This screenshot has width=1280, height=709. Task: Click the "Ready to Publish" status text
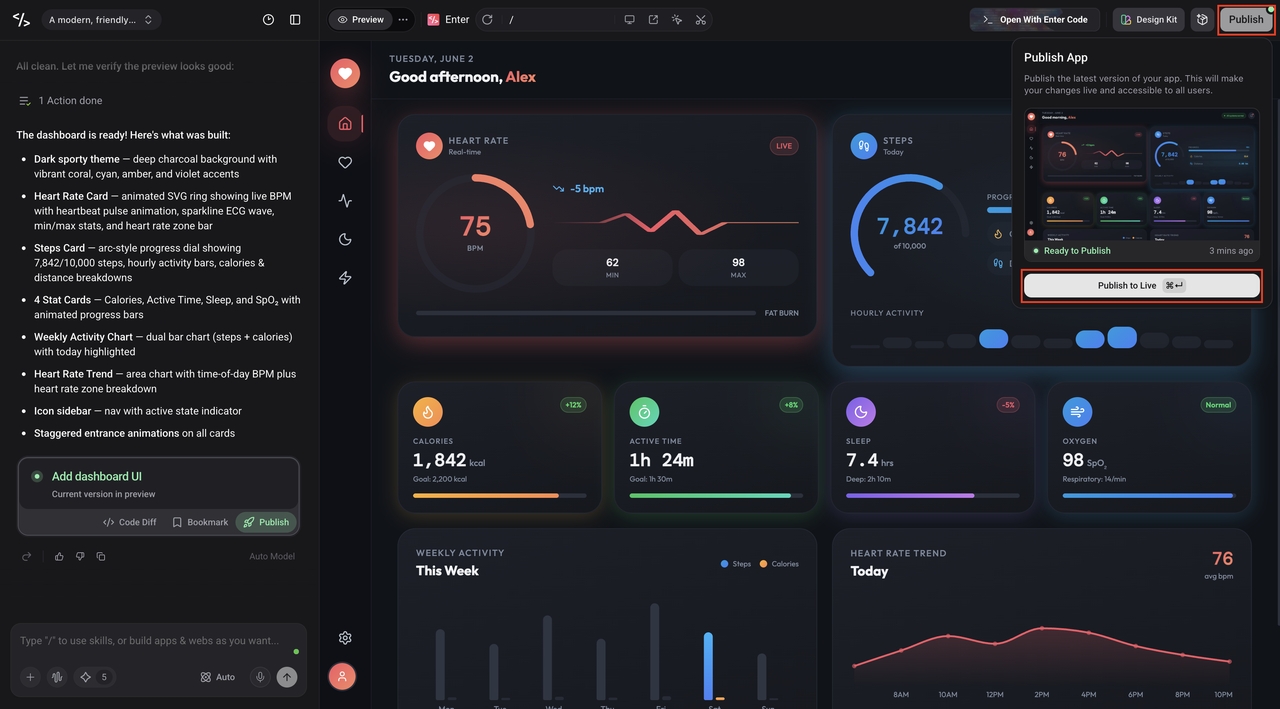[x=1077, y=251]
